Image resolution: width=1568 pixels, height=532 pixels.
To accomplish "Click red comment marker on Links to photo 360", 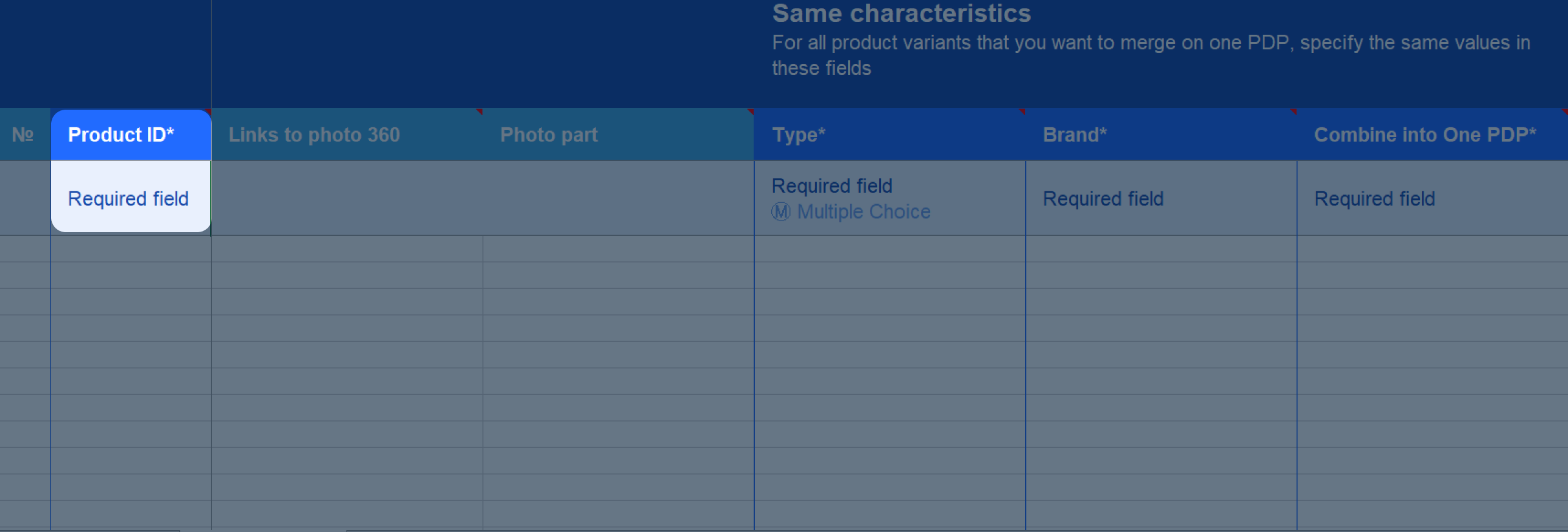I will 479,112.
